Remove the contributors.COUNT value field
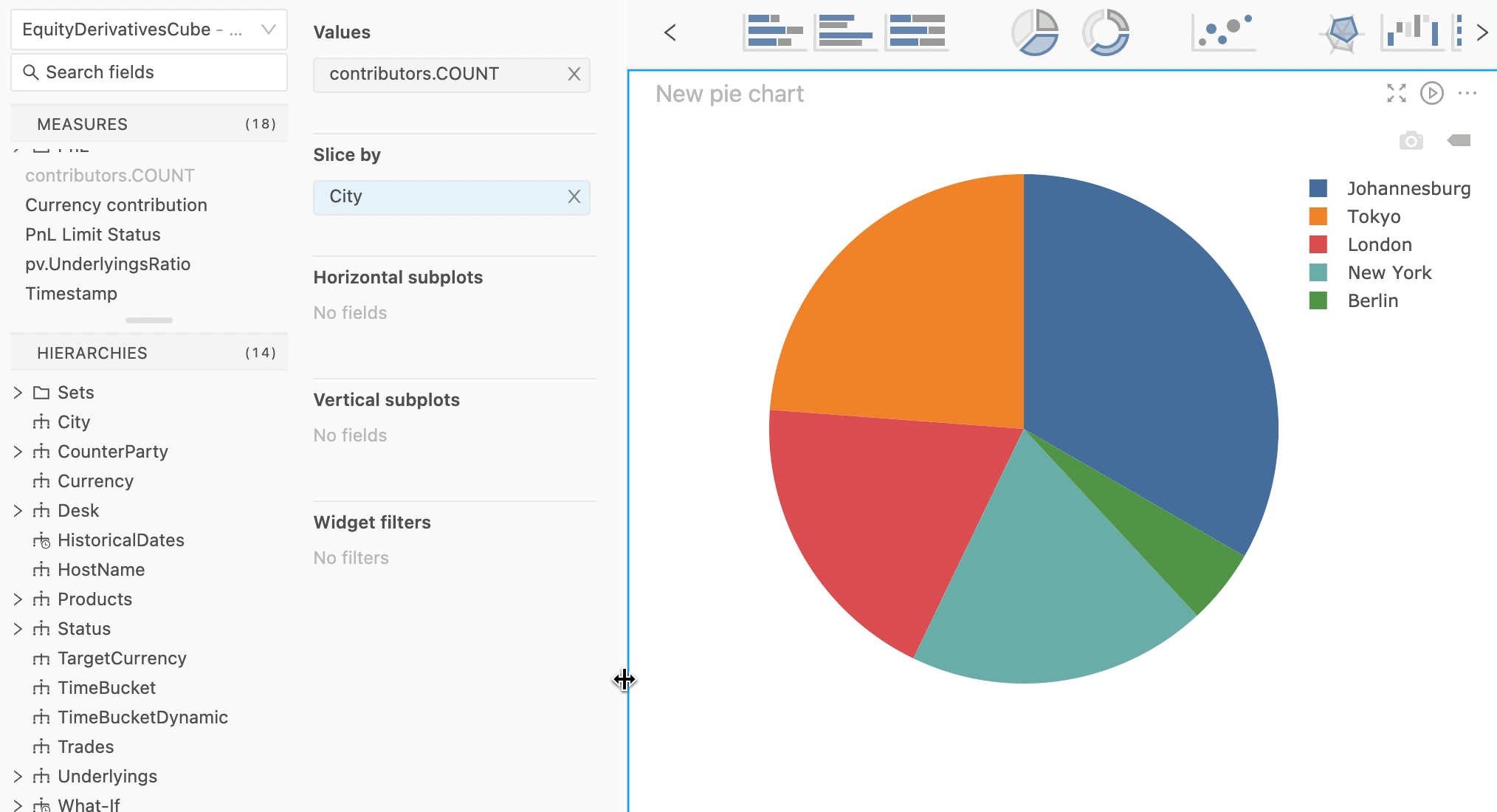Screen dimensions: 1497x812 coord(575,74)
